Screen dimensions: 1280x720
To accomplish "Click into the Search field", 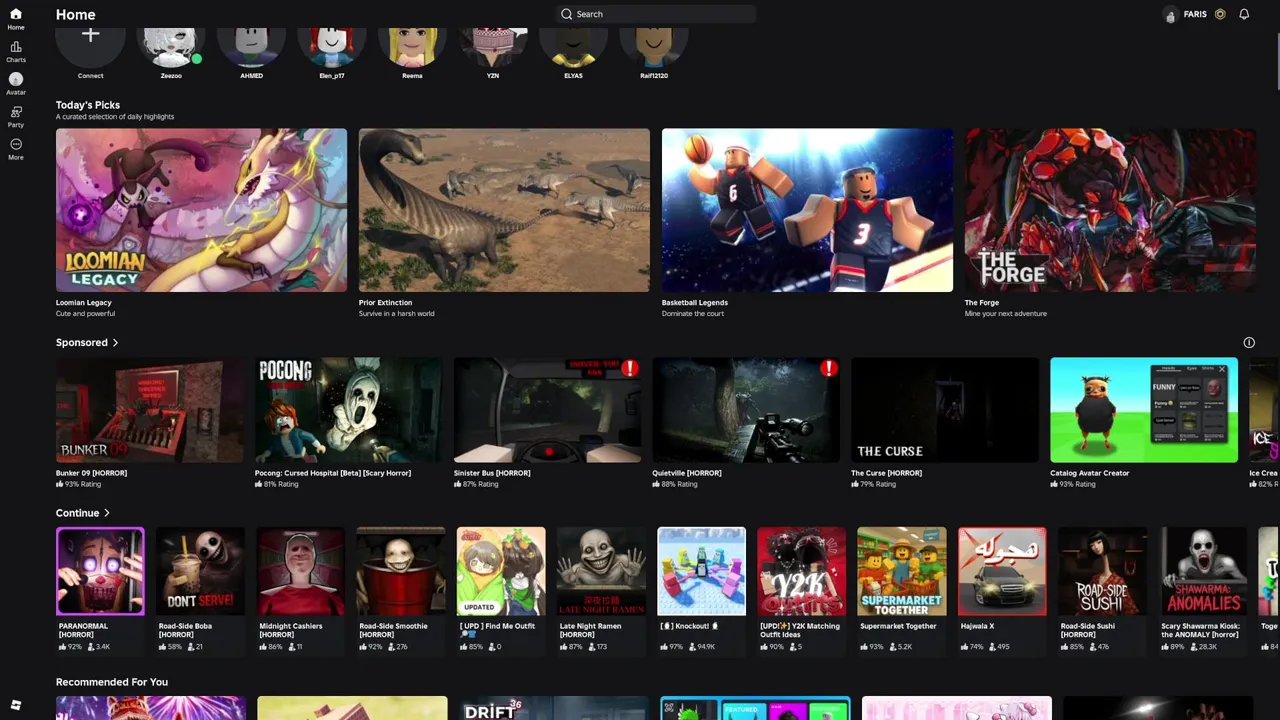I will [656, 14].
